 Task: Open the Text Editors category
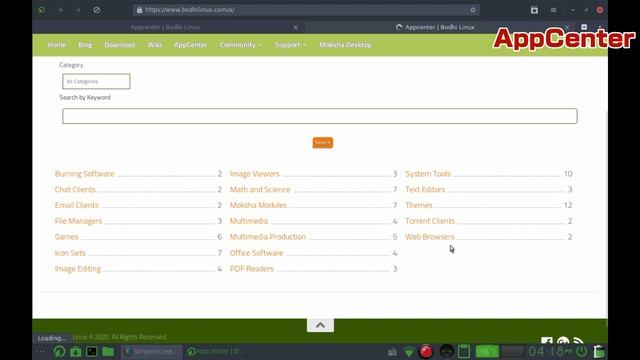425,189
